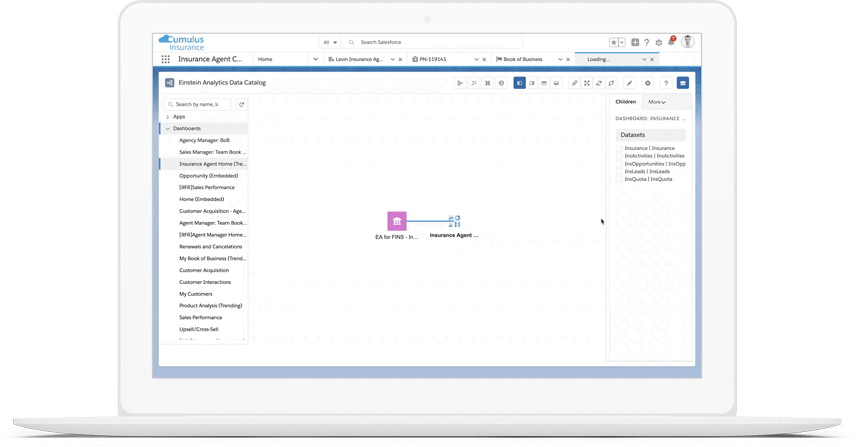
Task: Select the EA for FINS app node
Action: [397, 221]
